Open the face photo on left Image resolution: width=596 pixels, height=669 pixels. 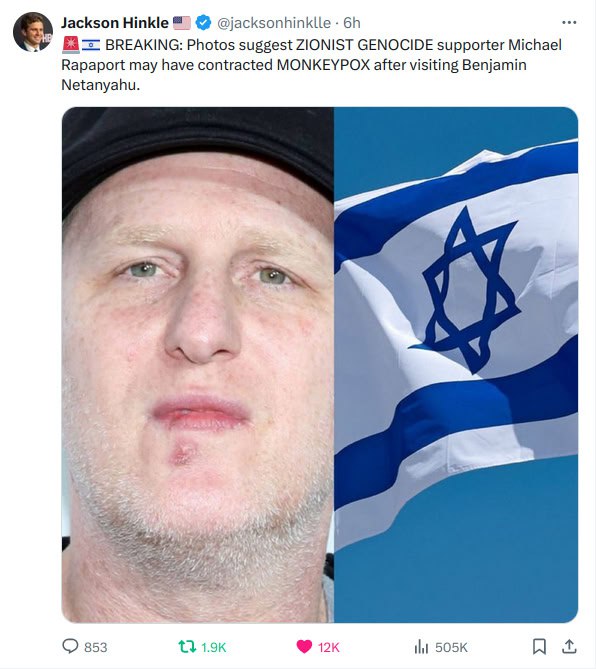(198, 365)
